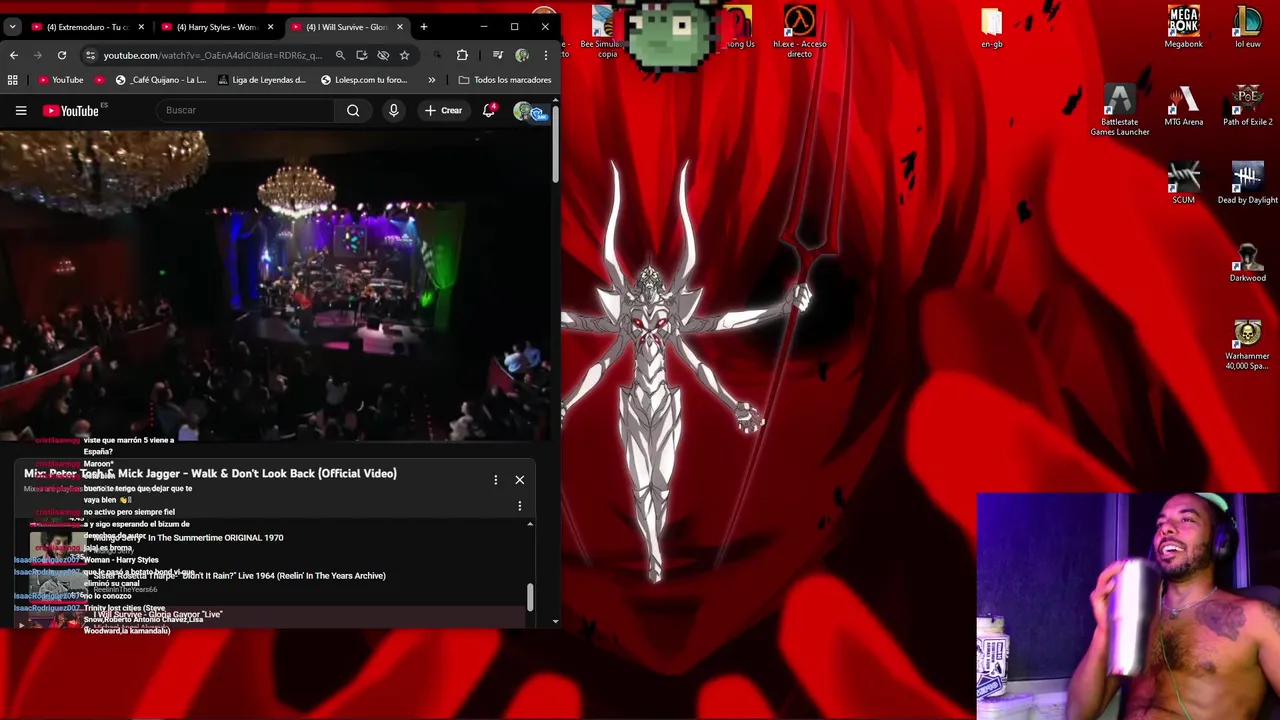Start voice search with the microphone icon
Viewport: 1280px width, 720px height.
coord(394,110)
